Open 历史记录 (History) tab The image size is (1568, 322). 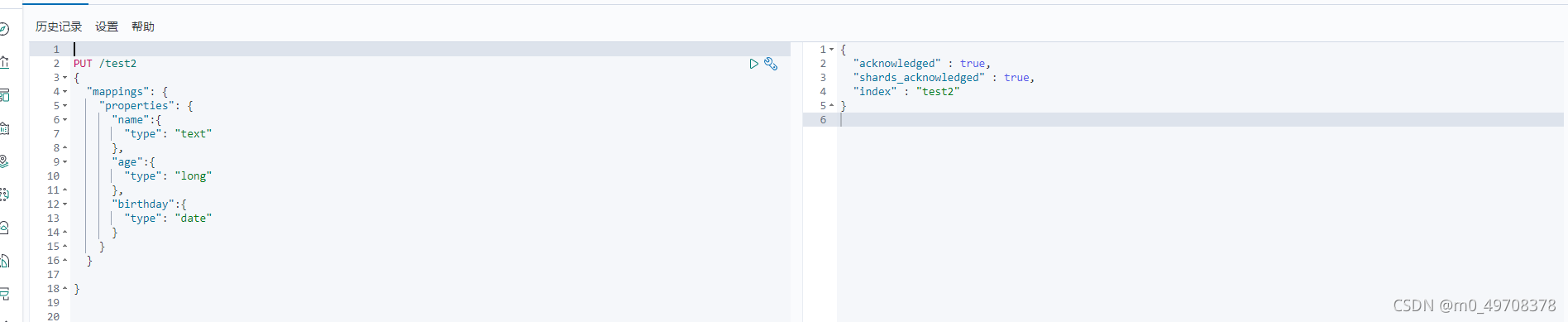point(59,26)
